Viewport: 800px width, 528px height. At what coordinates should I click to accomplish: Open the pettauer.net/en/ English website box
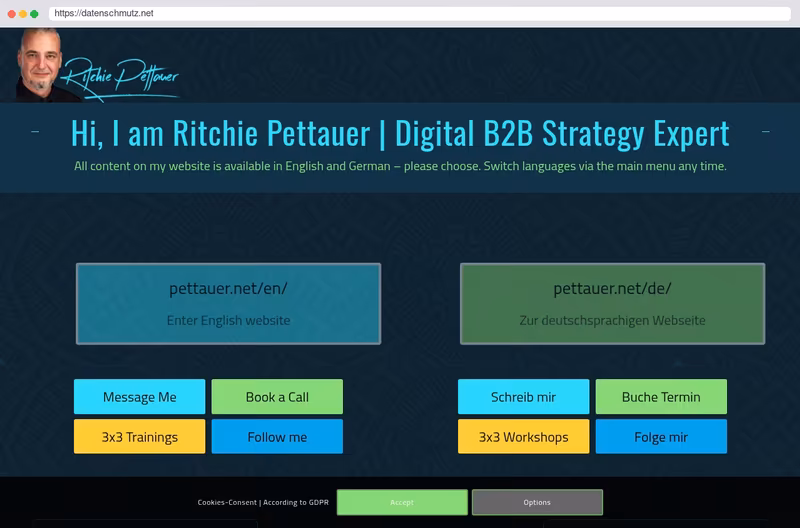click(229, 304)
